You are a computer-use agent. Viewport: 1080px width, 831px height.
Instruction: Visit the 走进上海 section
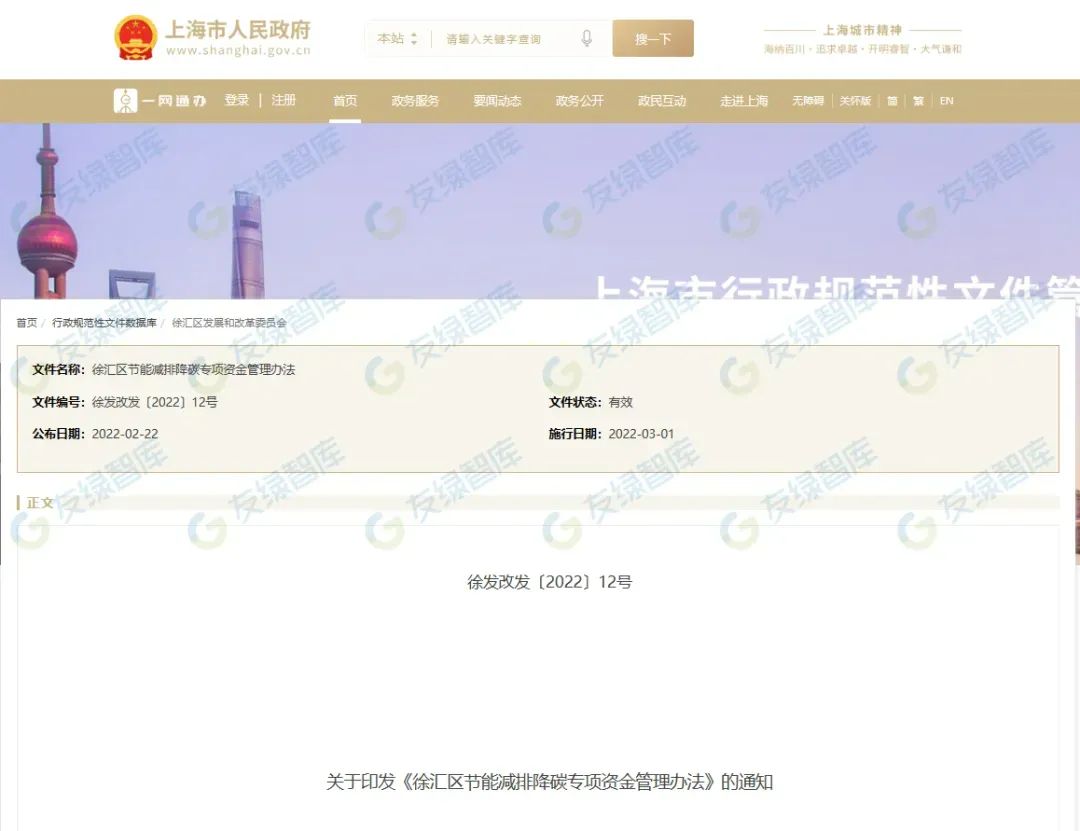pos(744,101)
